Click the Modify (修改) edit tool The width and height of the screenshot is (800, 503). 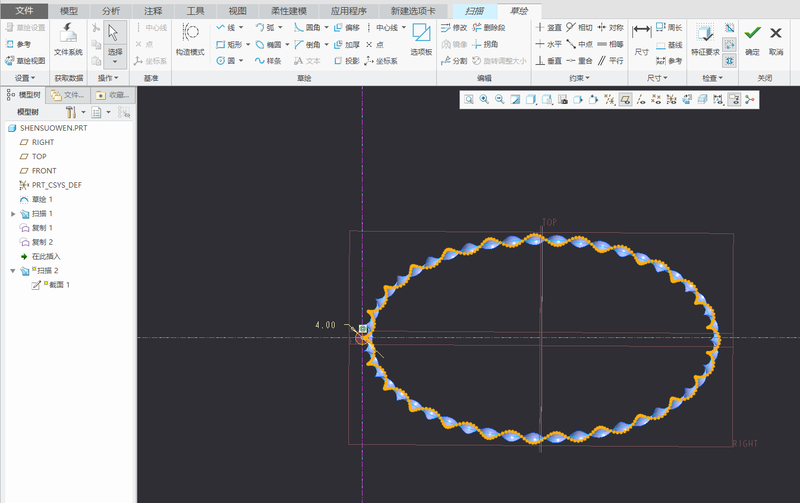point(454,28)
